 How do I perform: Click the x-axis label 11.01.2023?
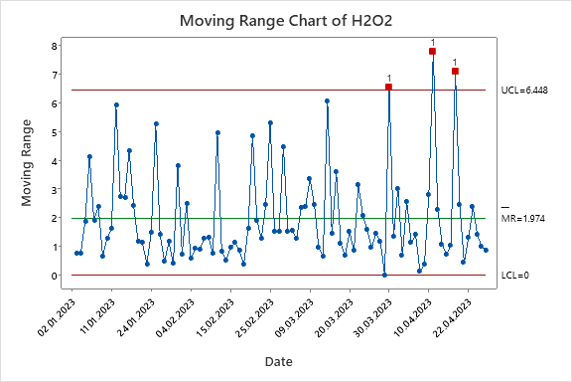click(97, 316)
